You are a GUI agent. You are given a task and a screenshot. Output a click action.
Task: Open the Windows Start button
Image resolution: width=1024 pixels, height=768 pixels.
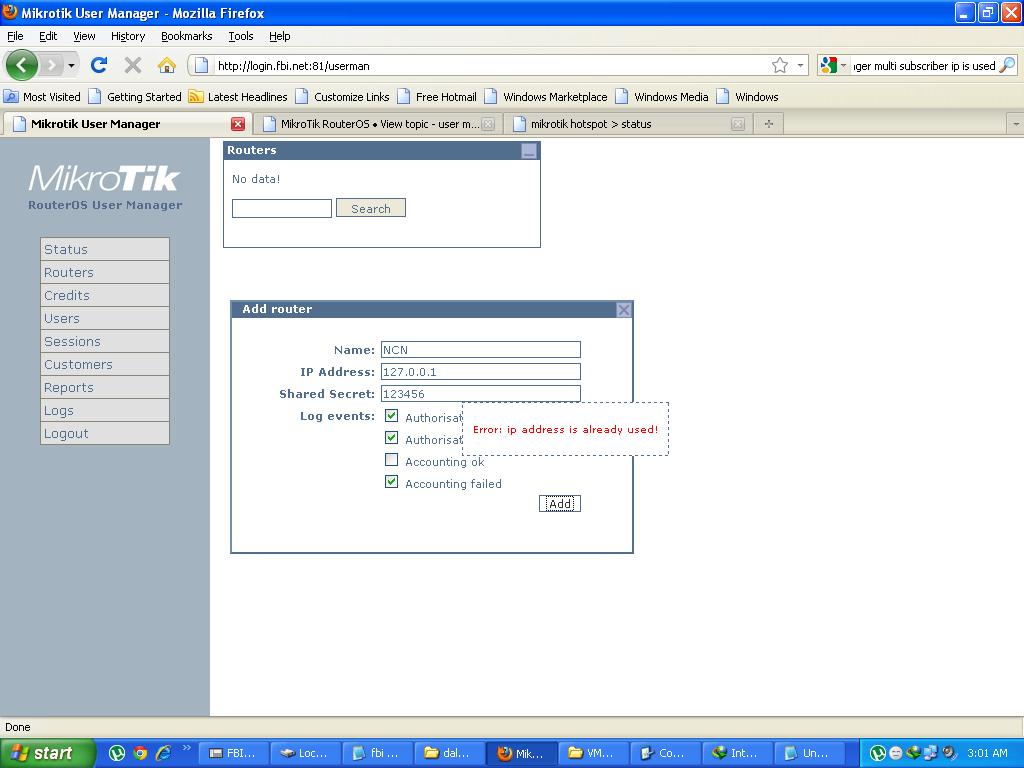[47, 753]
